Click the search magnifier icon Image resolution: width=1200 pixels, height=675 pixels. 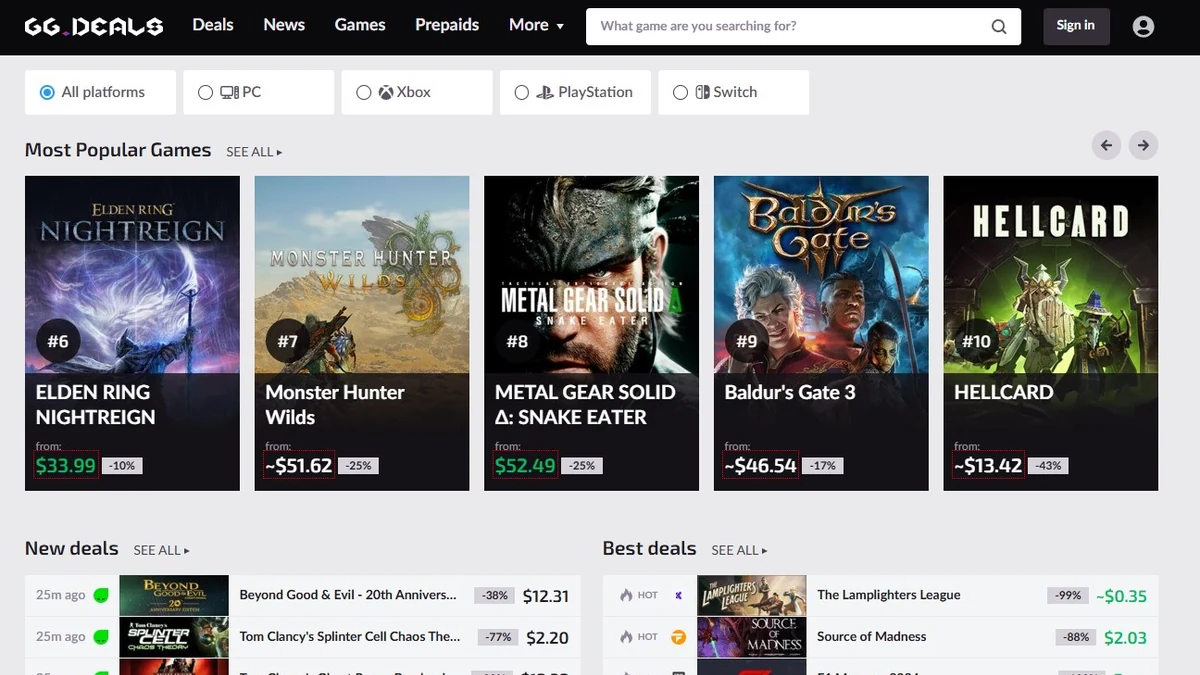[x=999, y=27]
